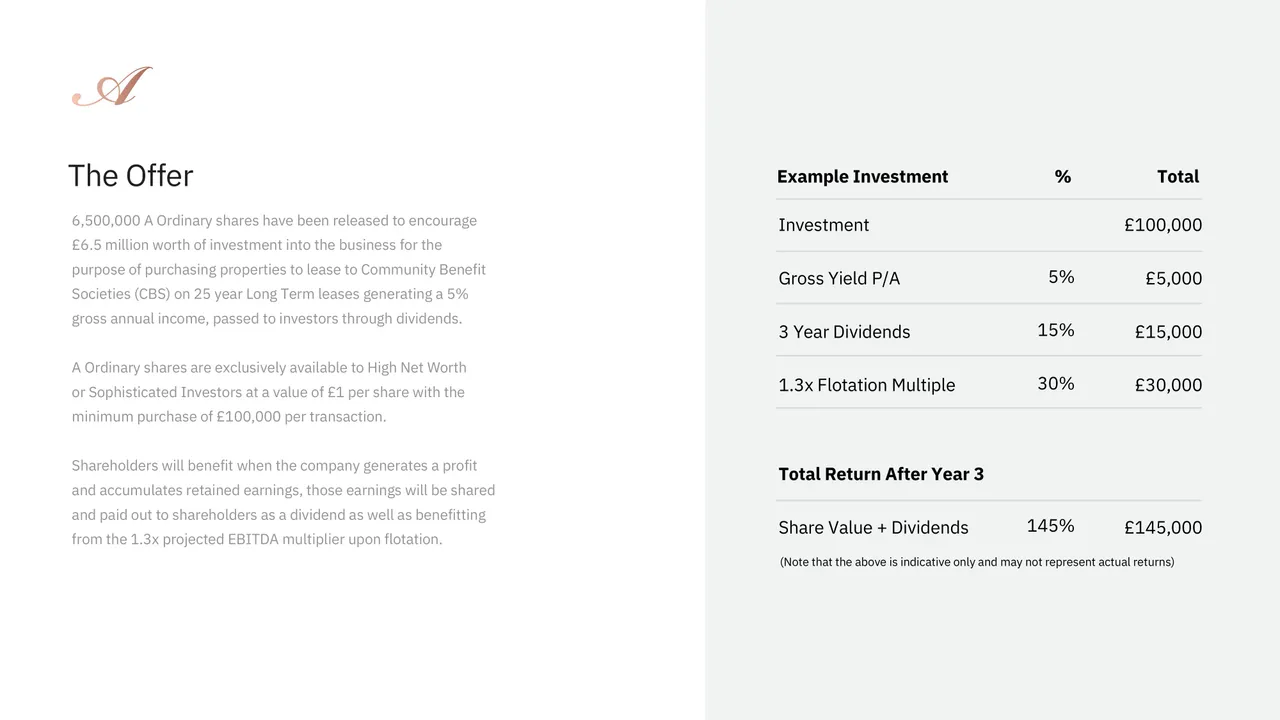Select the 'Total Return After Year 3' heading
This screenshot has width=1280, height=720.
tap(881, 474)
